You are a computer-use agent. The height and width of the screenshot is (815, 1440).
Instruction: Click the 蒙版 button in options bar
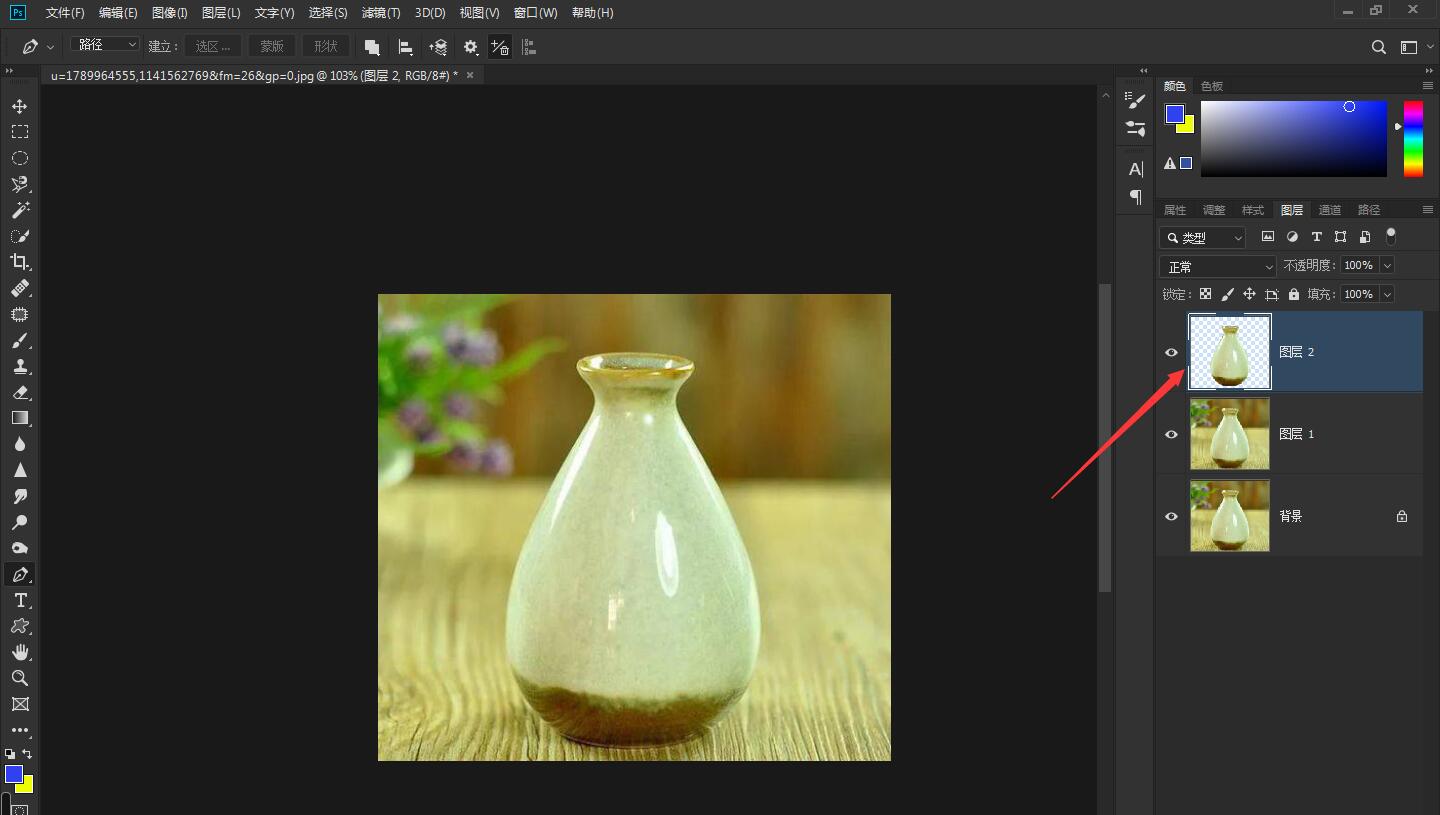click(272, 46)
